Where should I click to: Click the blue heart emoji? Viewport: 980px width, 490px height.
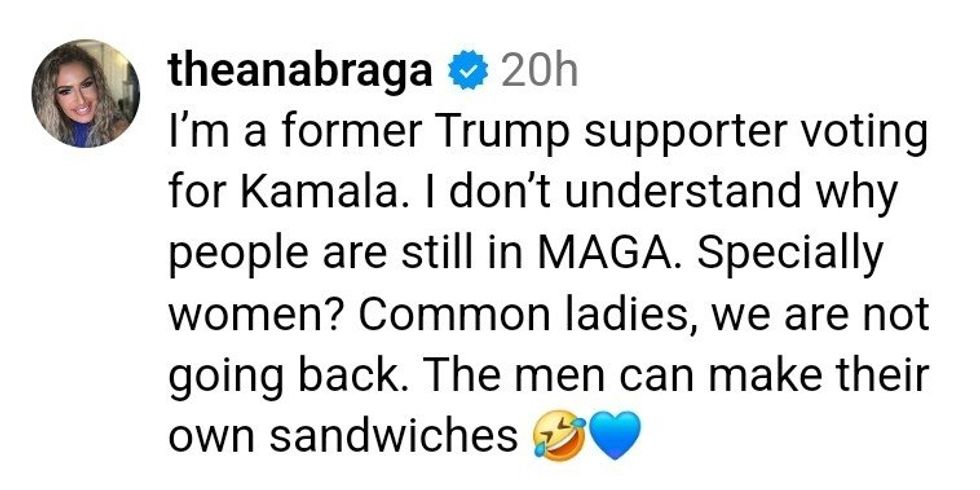[614, 436]
